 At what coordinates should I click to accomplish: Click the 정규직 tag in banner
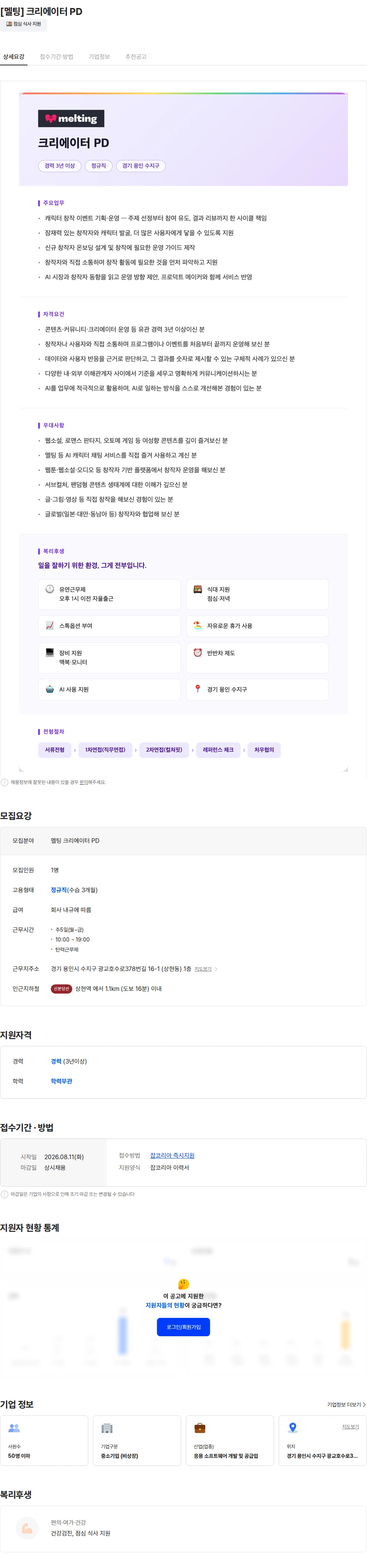99,166
